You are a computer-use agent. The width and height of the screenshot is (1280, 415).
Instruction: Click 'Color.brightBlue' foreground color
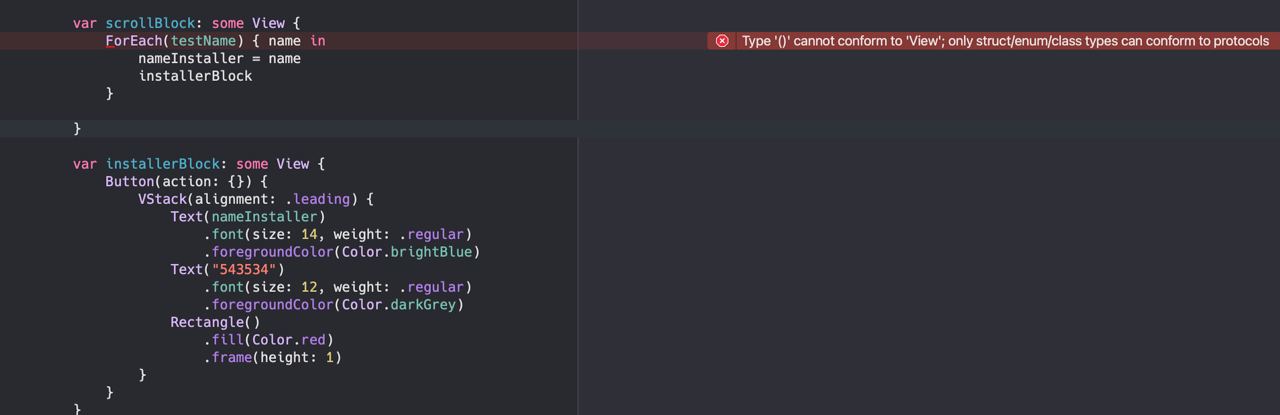407,252
